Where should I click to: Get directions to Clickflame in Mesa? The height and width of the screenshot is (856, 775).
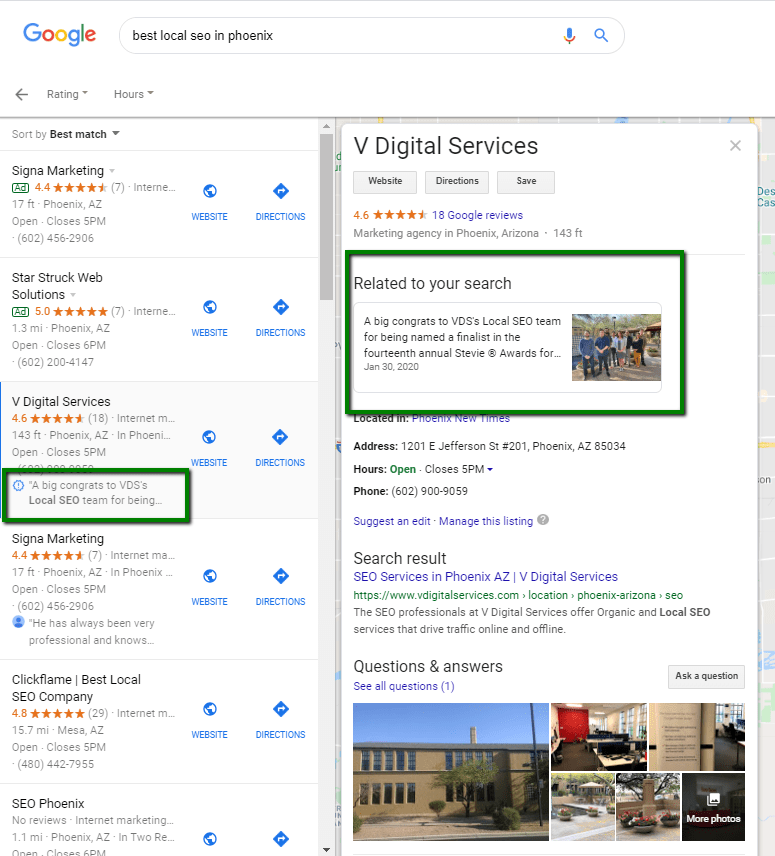(281, 720)
